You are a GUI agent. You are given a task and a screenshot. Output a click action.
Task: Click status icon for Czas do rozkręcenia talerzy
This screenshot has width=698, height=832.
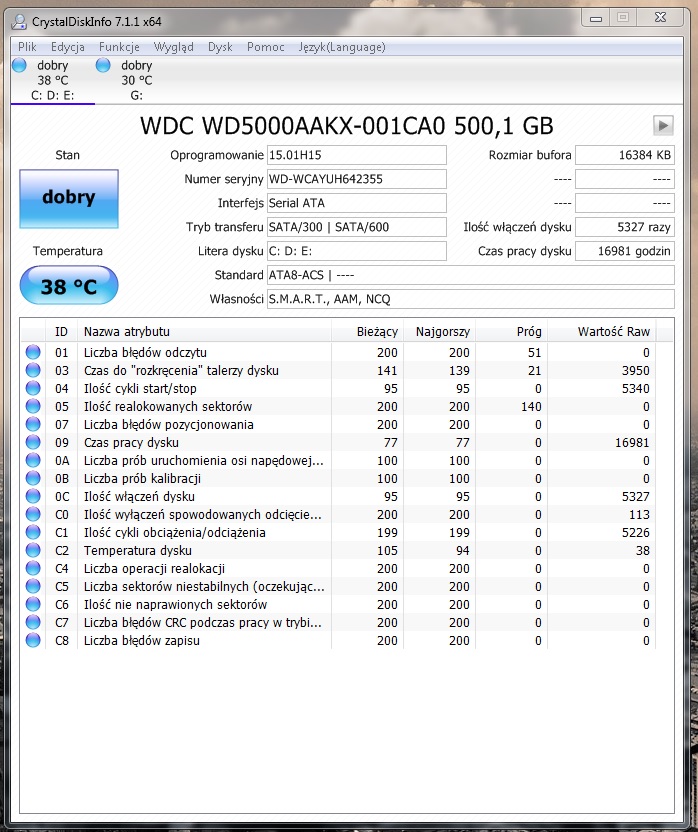click(x=33, y=370)
